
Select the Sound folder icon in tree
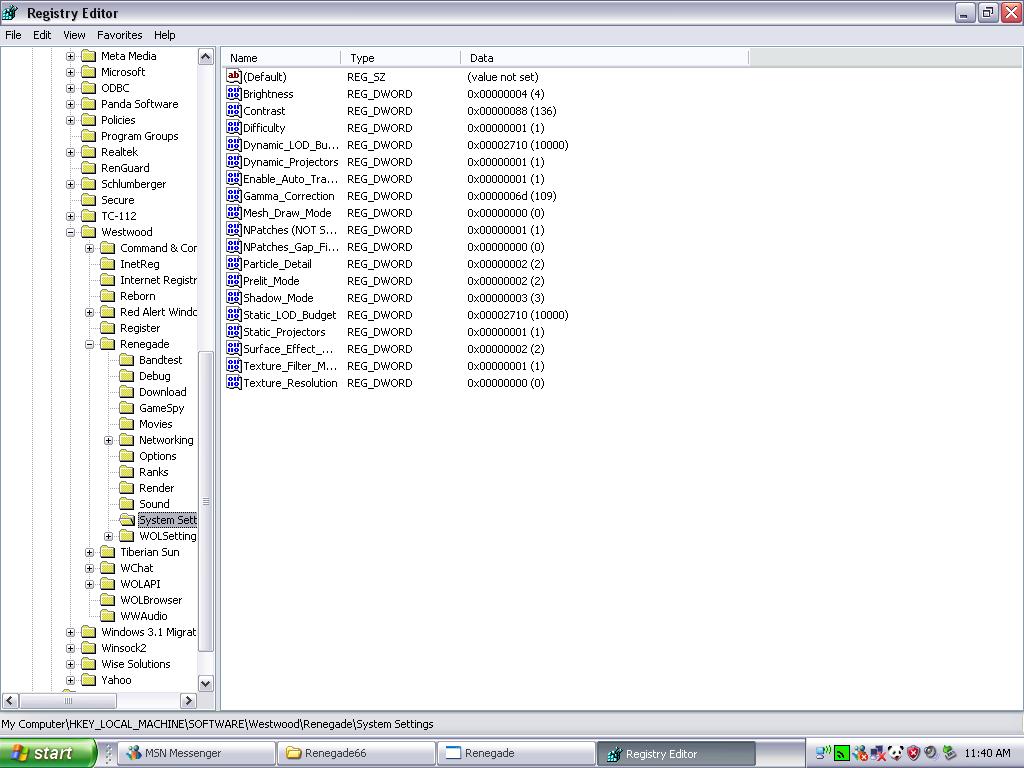(x=126, y=504)
